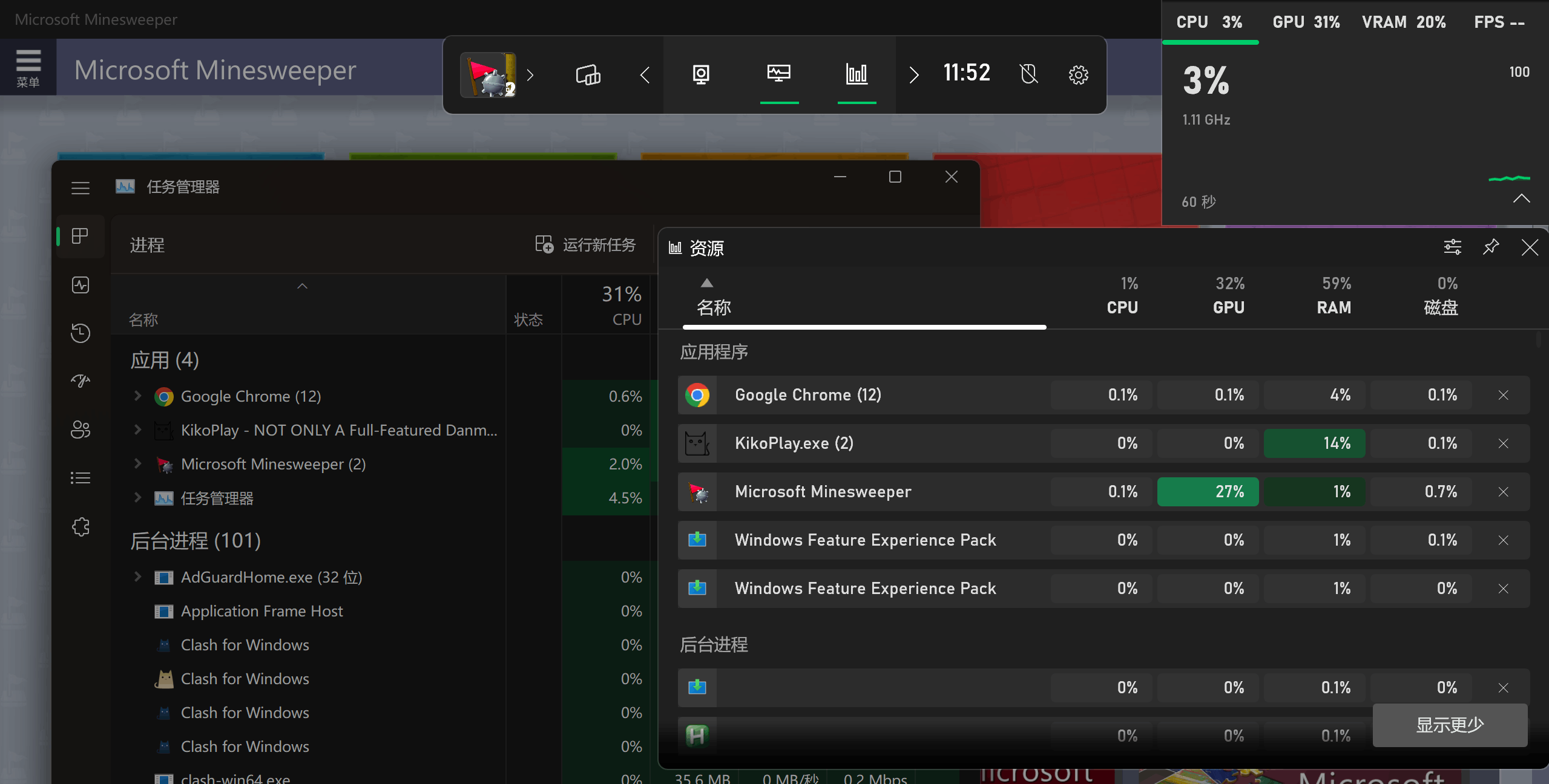1549x784 pixels.
Task: Open the Details page in Task Manager
Action: (x=81, y=478)
